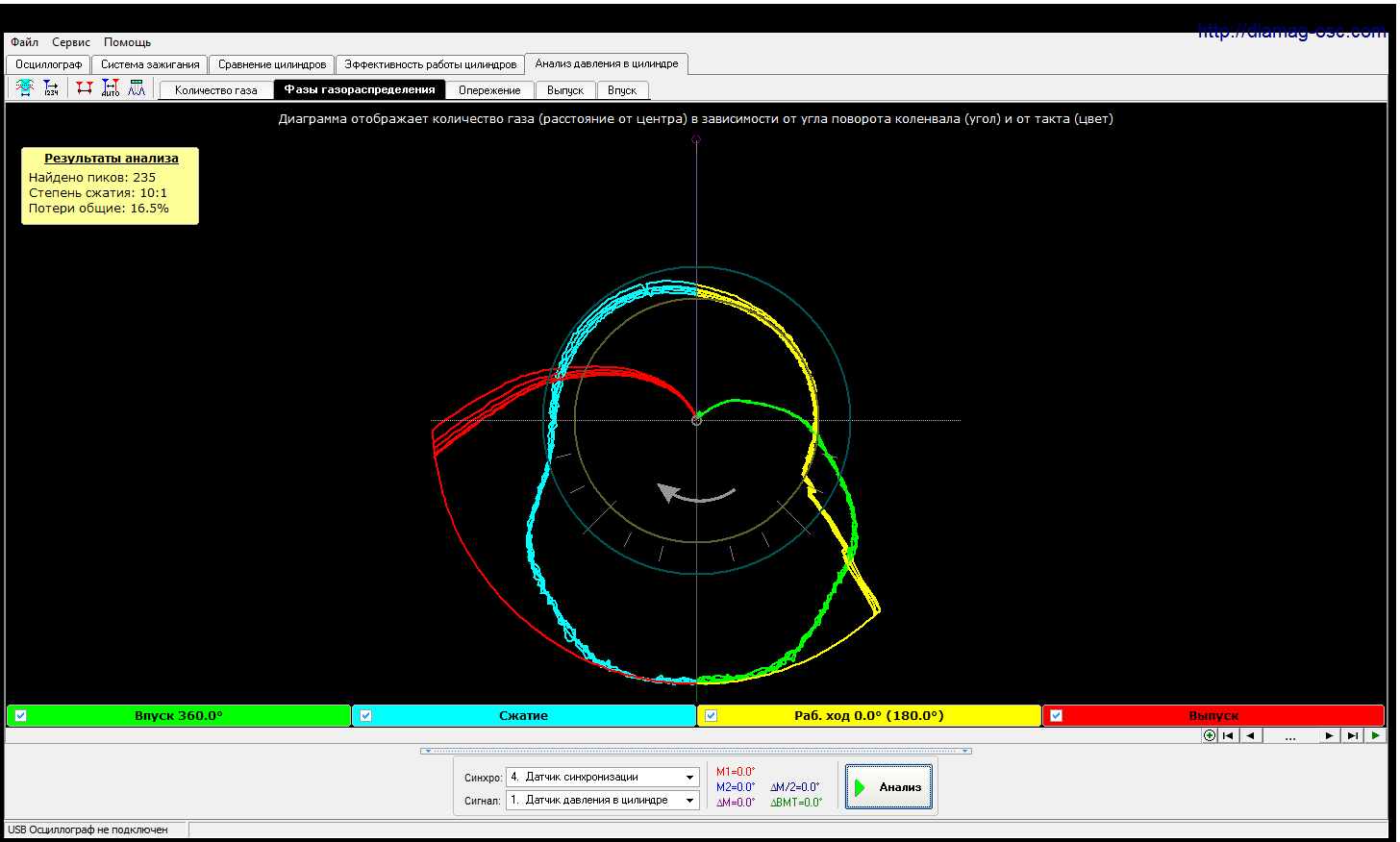Click the Степень сжатия: 10:1 line

coord(98,192)
